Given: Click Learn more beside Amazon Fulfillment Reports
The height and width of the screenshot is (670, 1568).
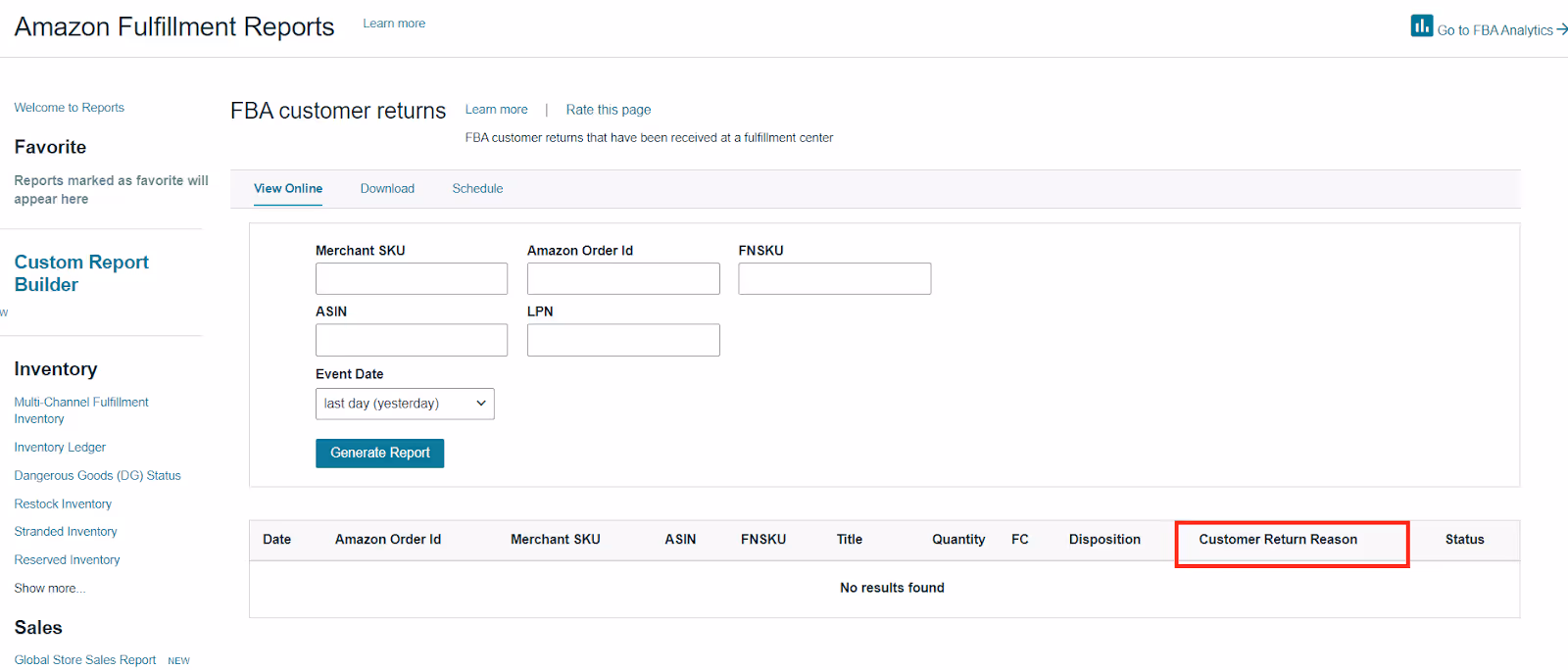Looking at the screenshot, I should point(394,24).
